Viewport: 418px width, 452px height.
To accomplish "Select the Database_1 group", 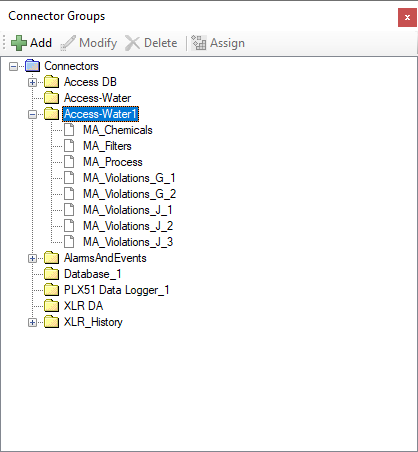I will point(93,274).
